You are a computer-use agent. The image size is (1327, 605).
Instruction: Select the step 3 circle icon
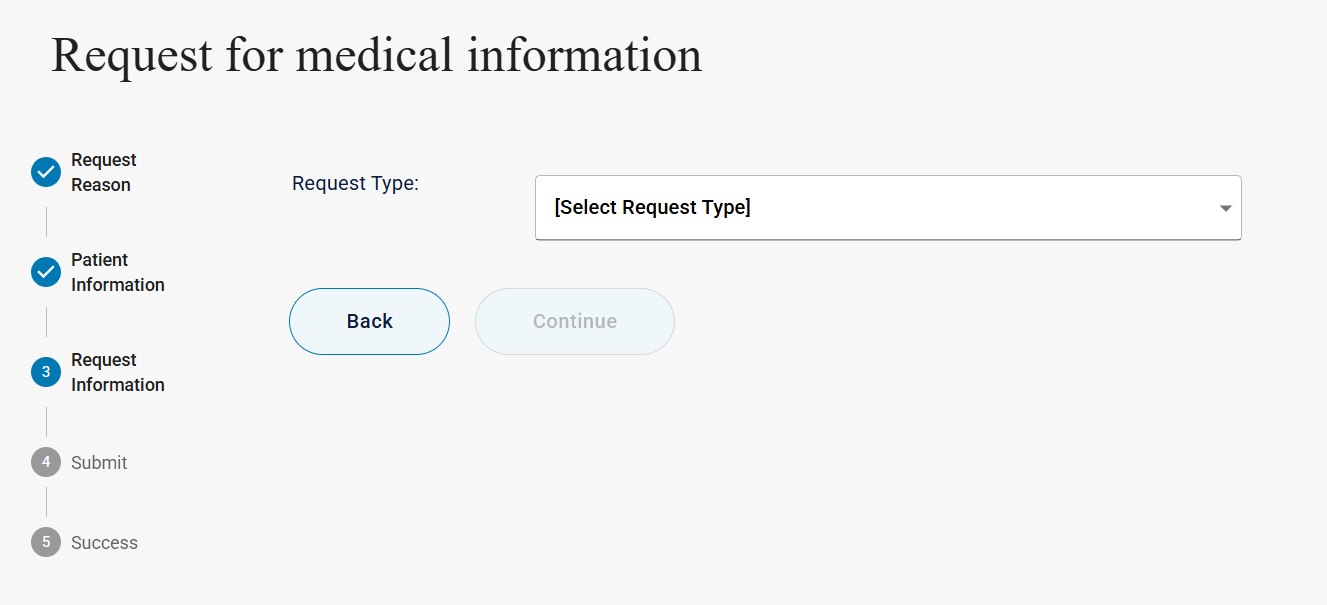(x=46, y=372)
